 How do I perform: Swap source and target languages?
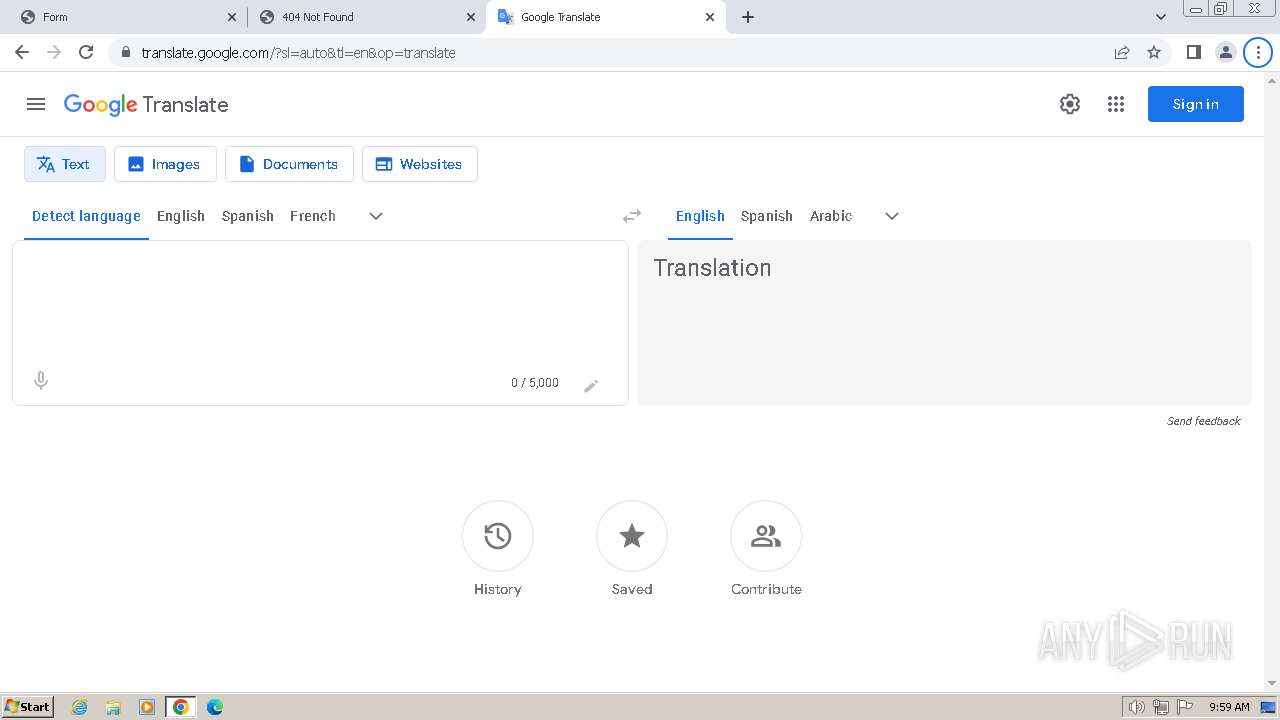point(632,216)
